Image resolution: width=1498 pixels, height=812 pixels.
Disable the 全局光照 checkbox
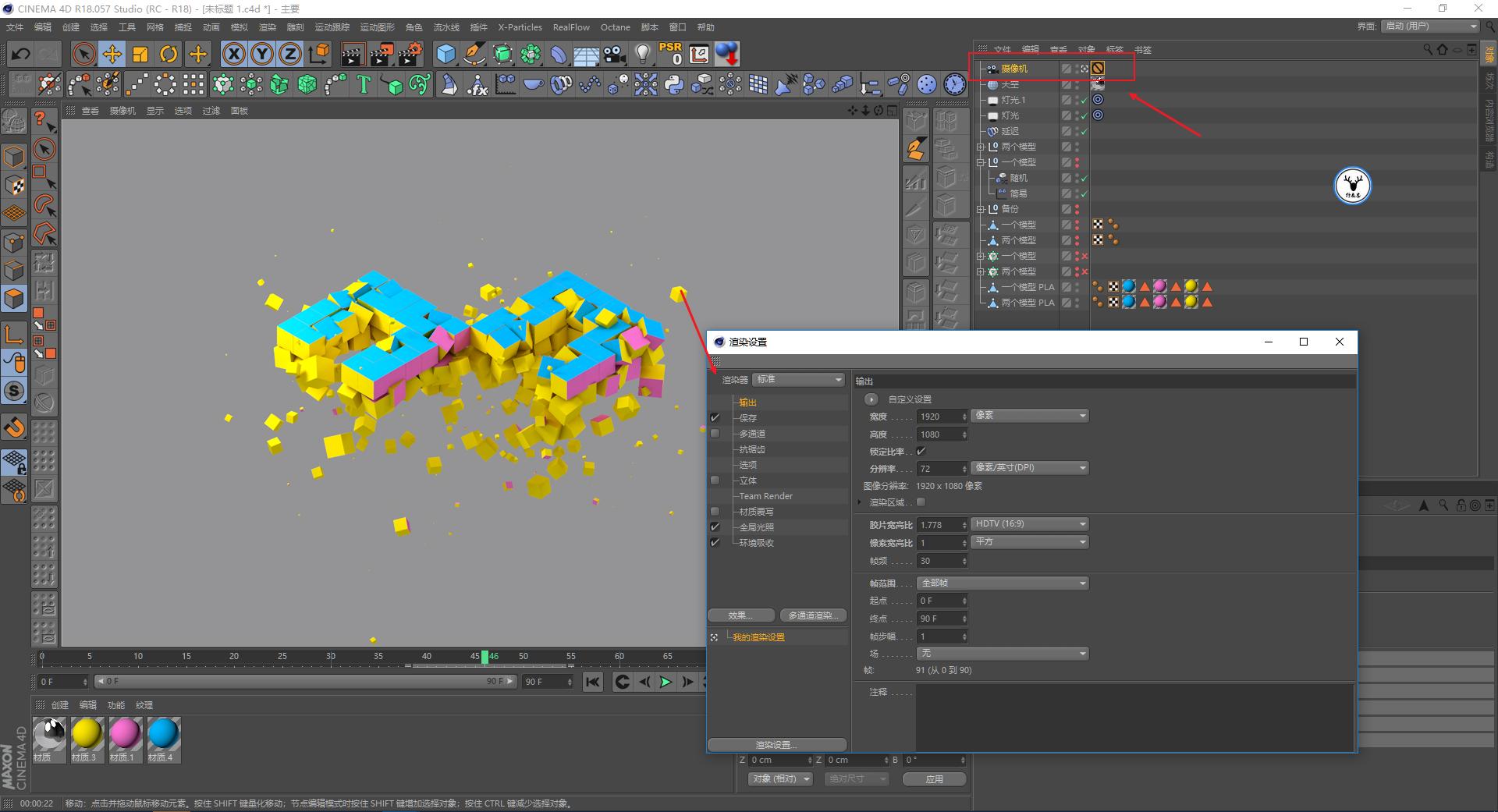pyautogui.click(x=715, y=527)
